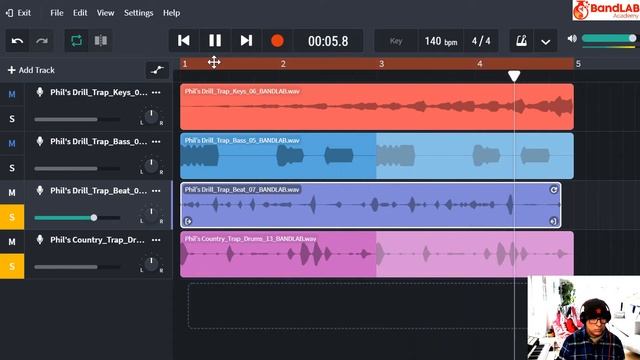Click the loop icon on Beat region
The height and width of the screenshot is (360, 640).
coord(553,189)
